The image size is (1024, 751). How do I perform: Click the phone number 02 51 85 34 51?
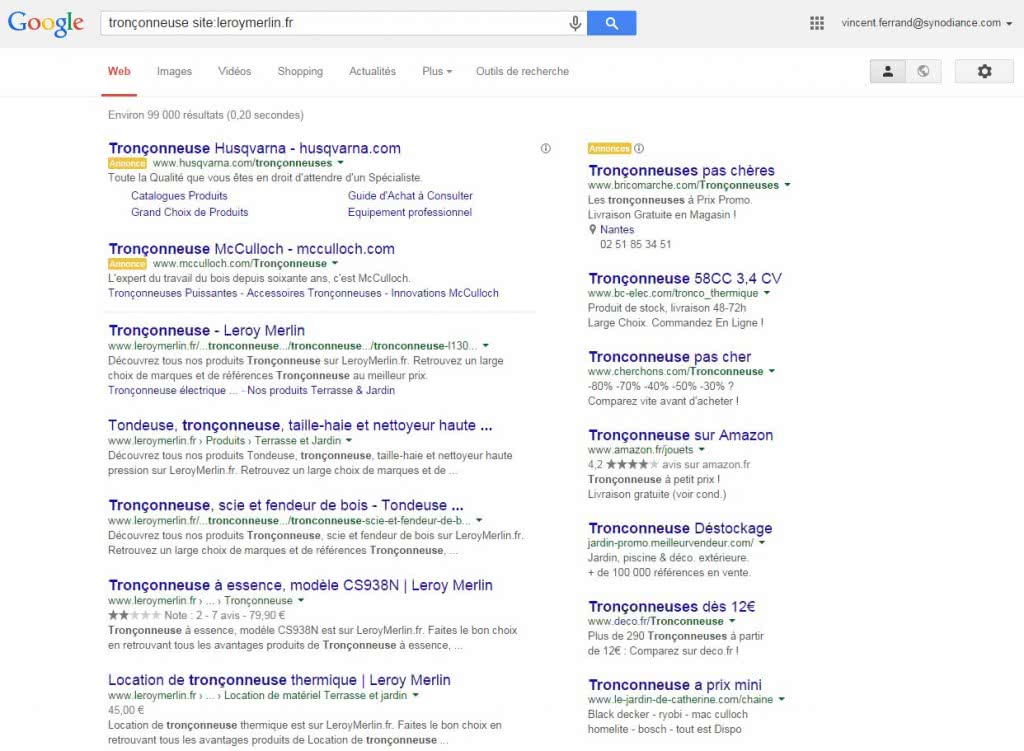pyautogui.click(x=635, y=244)
